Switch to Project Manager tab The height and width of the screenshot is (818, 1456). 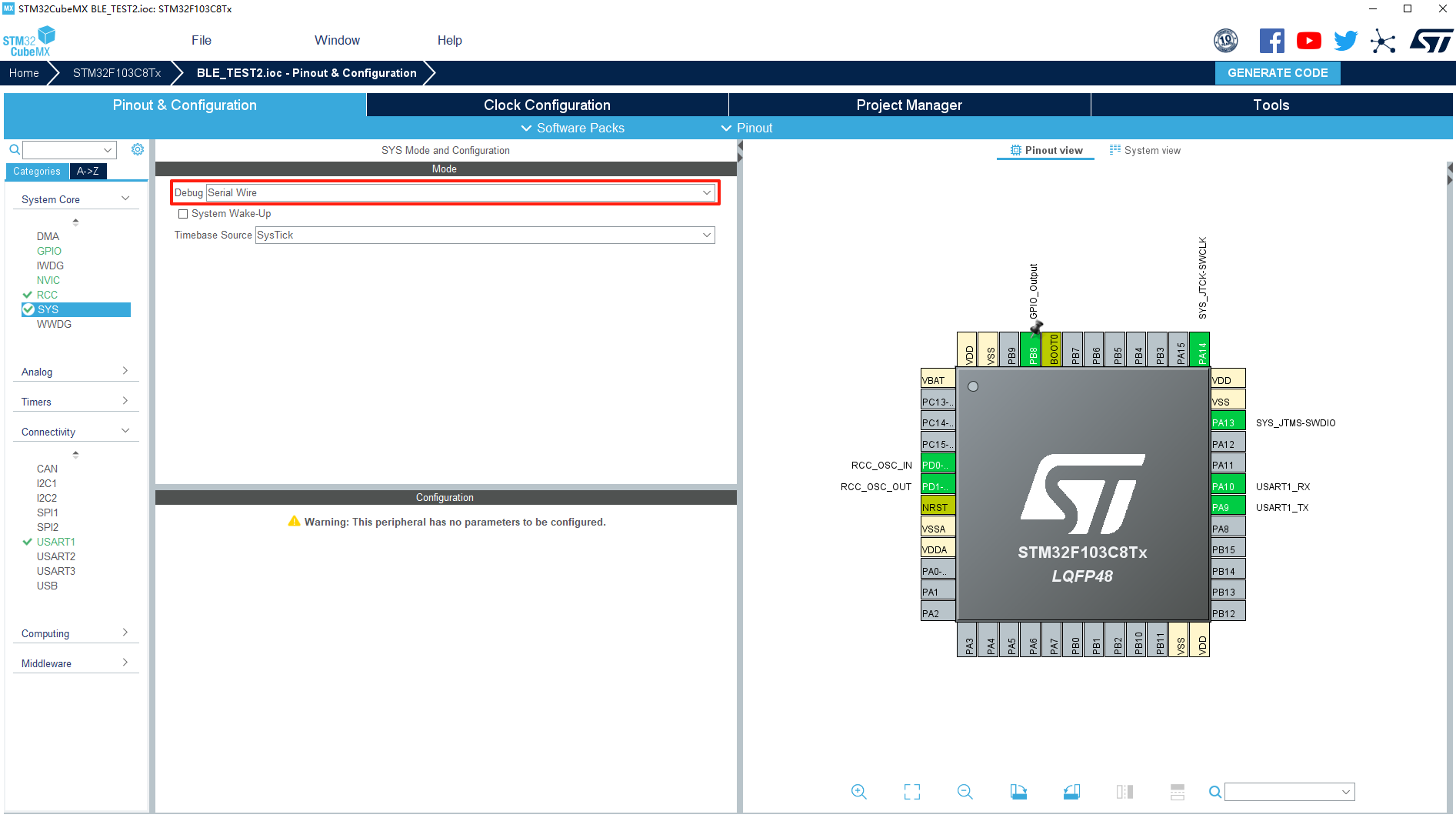point(909,105)
